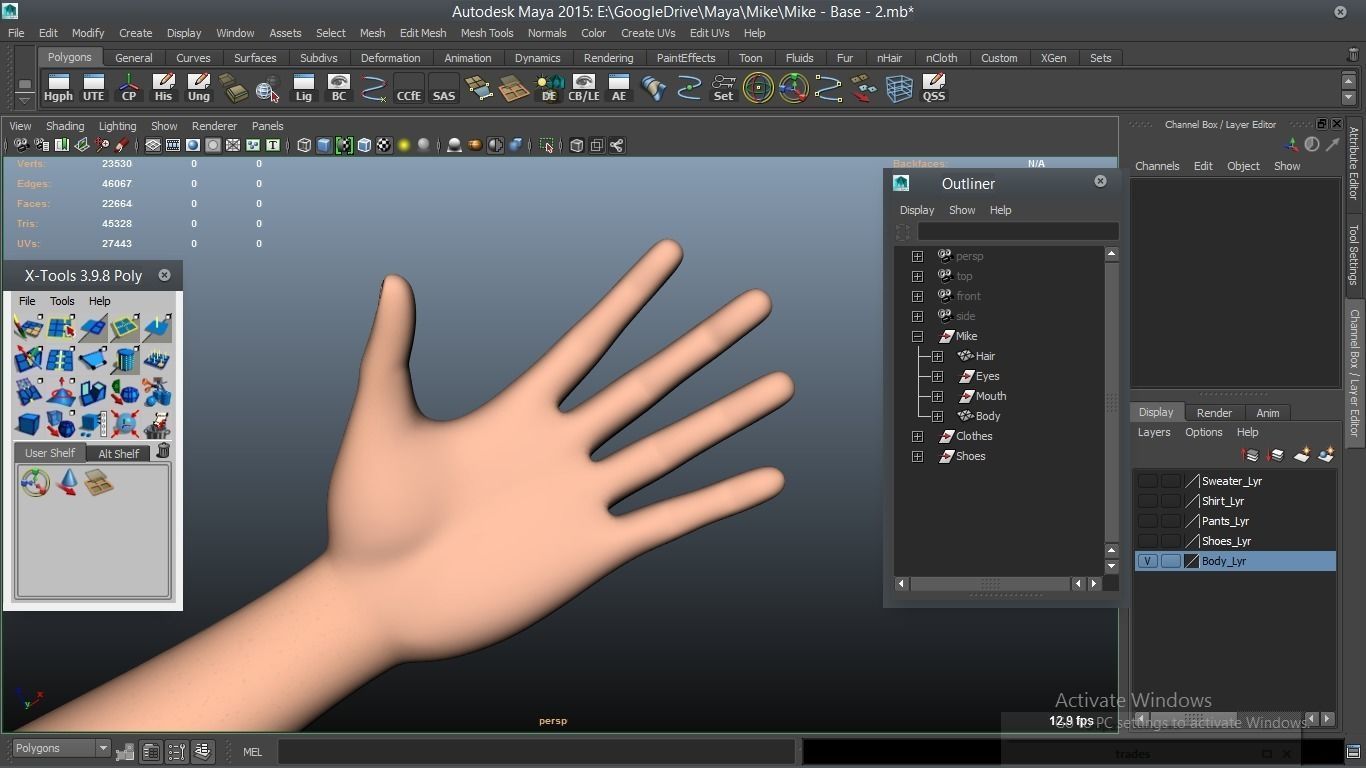This screenshot has width=1366, height=768.
Task: Open the Layers menu in Layer Editor
Action: (x=1154, y=432)
